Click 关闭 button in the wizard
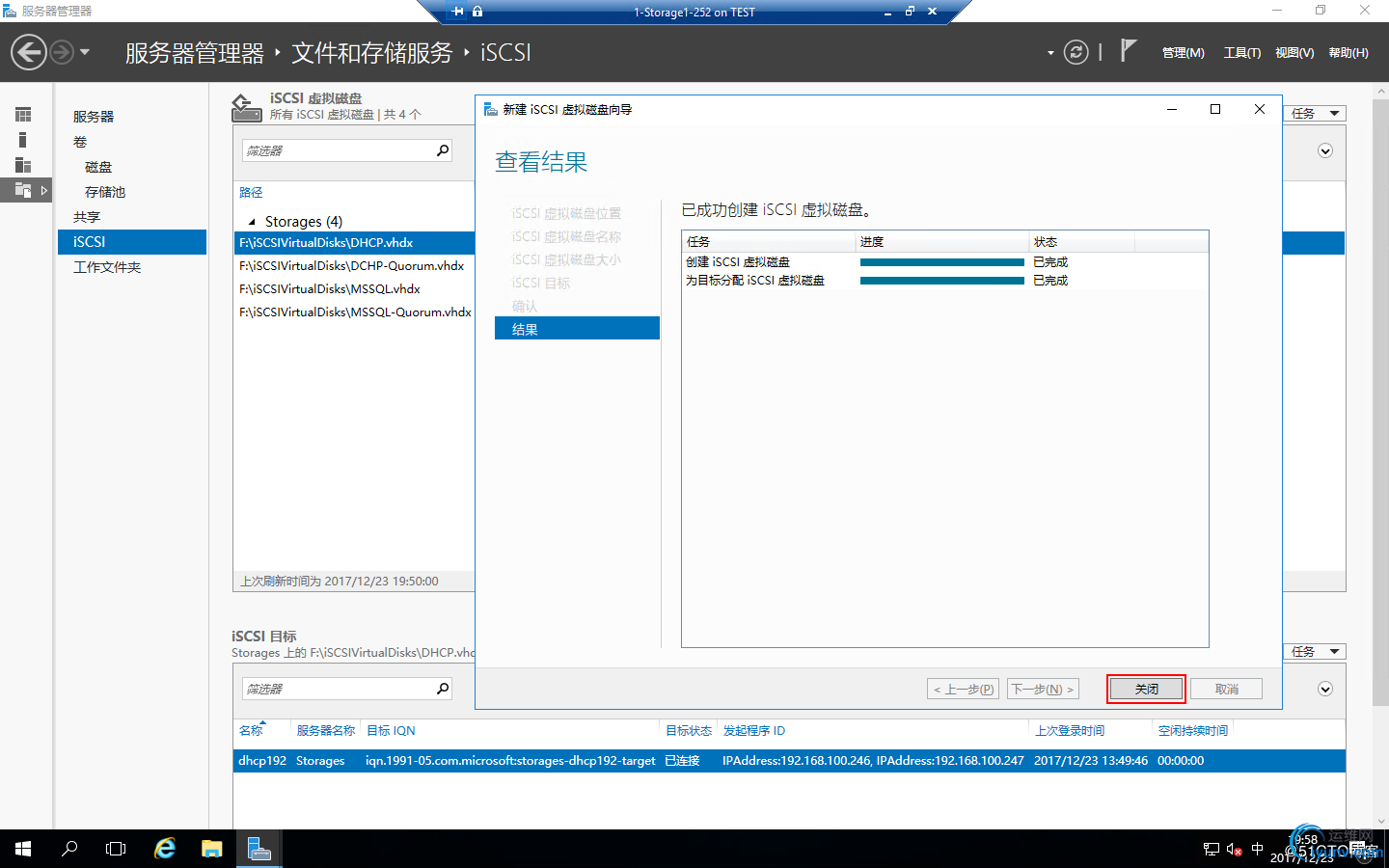 1146,689
